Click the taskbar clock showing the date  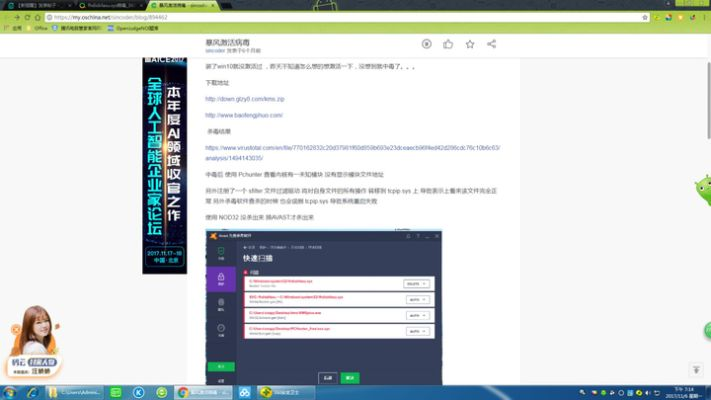pos(684,393)
